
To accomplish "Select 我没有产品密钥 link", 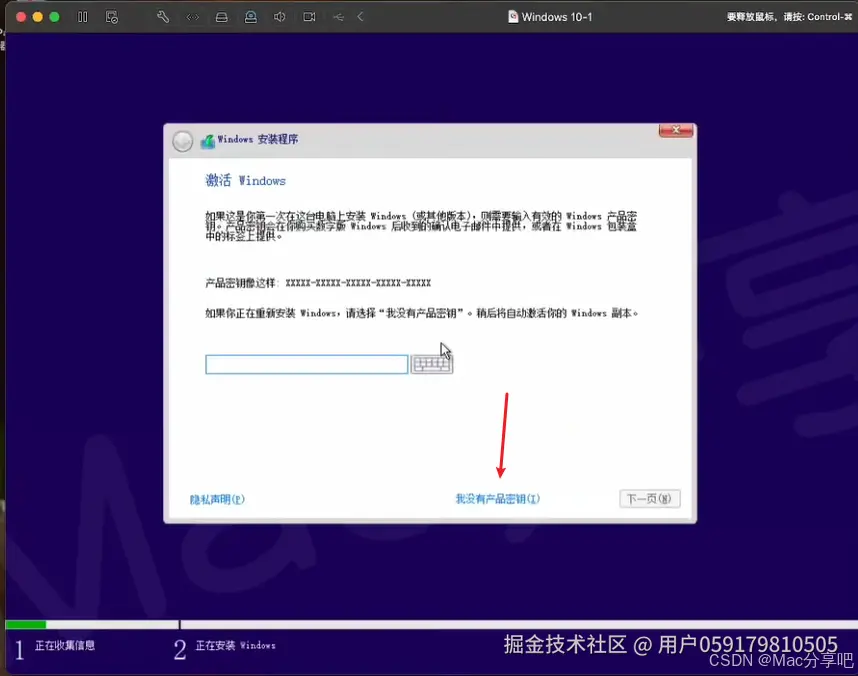I will (496, 497).
